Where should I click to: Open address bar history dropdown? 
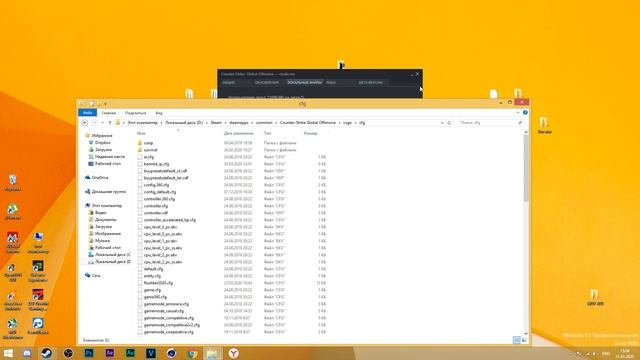442,123
